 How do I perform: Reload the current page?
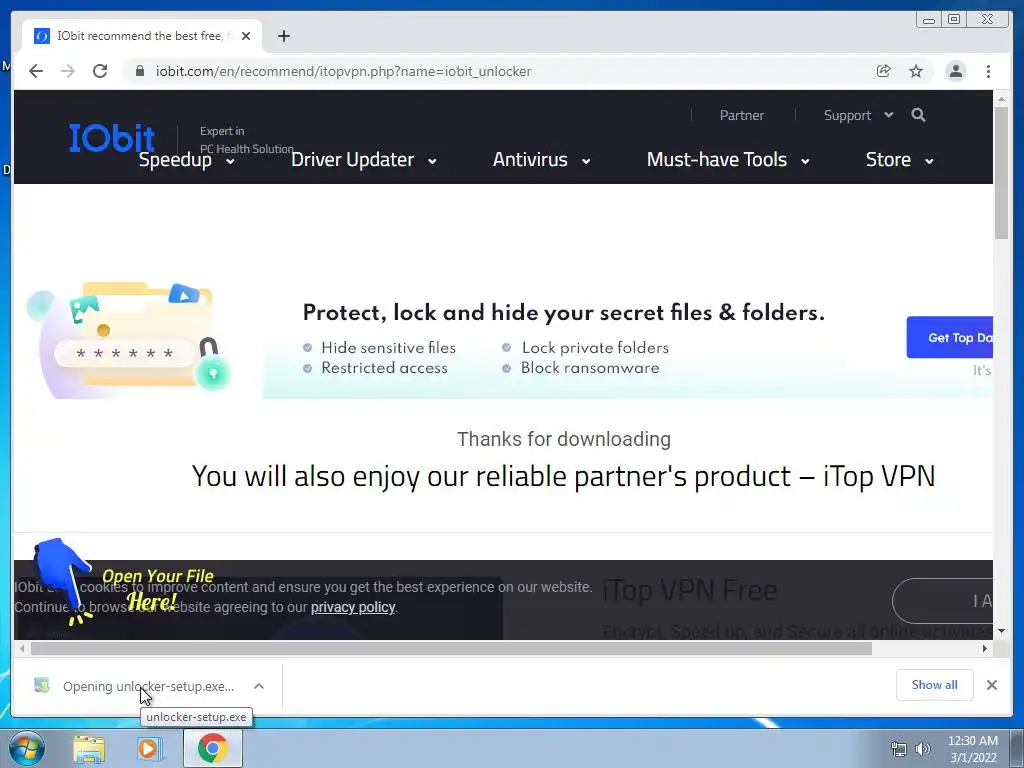[100, 71]
